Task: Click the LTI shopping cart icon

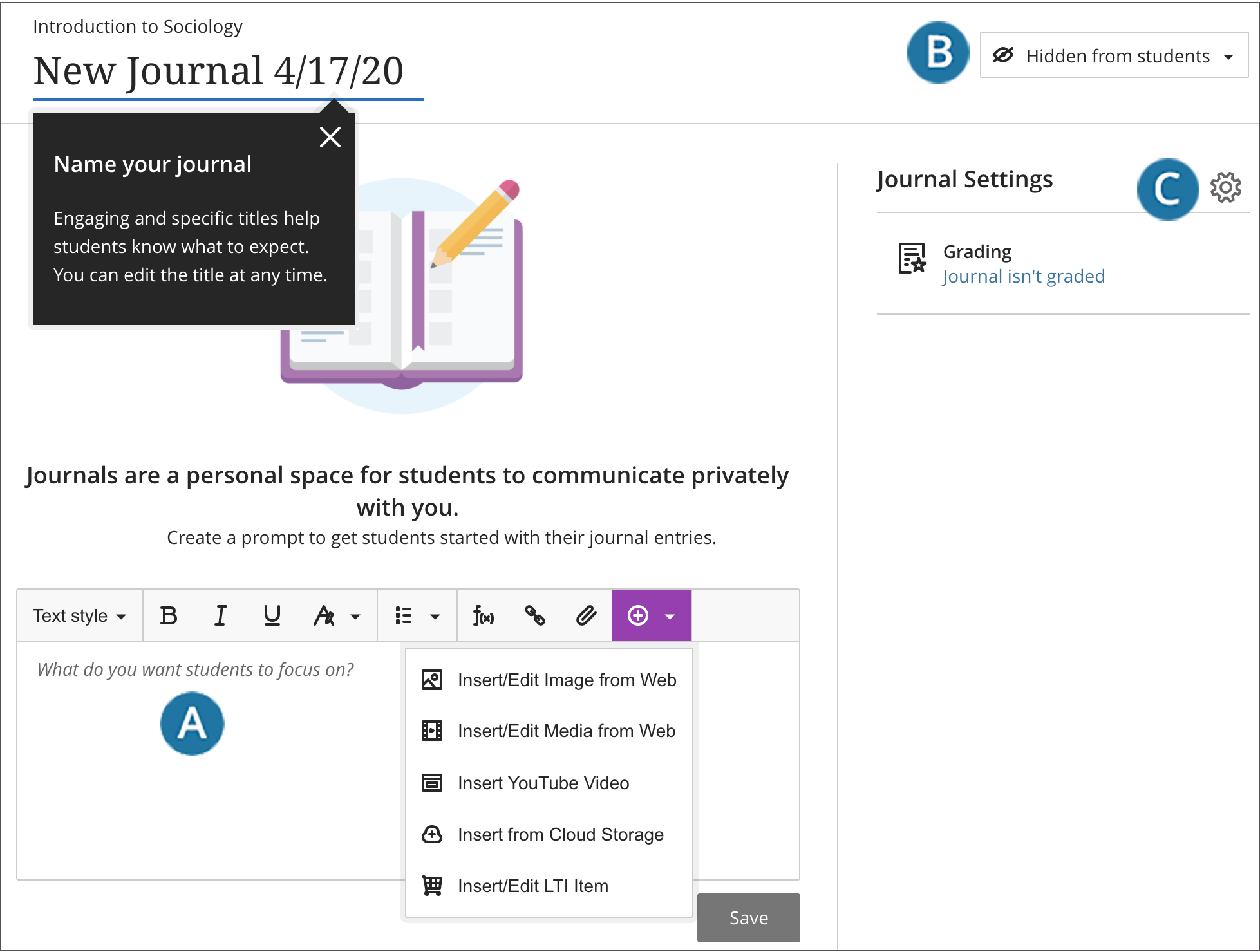Action: (431, 886)
